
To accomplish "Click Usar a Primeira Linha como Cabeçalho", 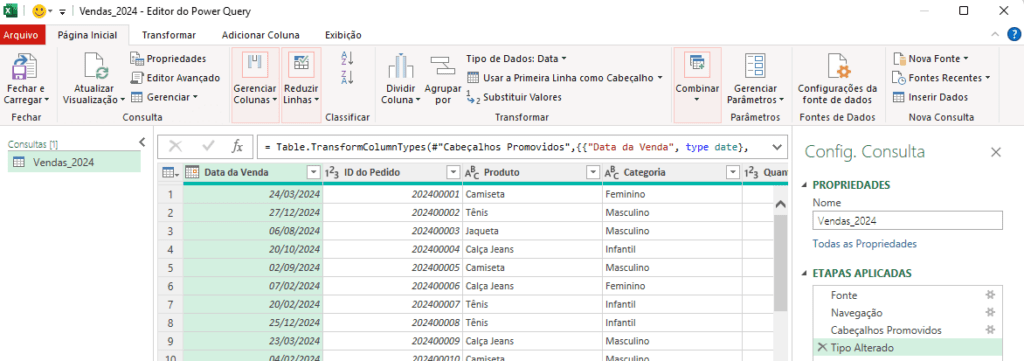I will coord(564,78).
